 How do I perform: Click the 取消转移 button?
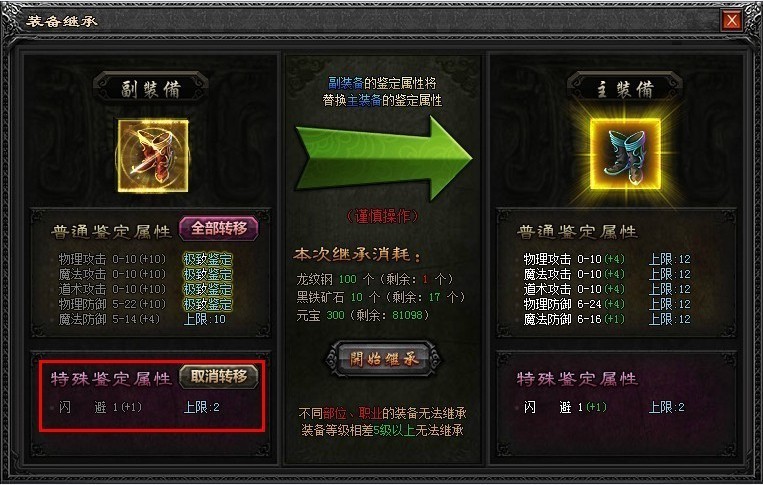point(219,377)
